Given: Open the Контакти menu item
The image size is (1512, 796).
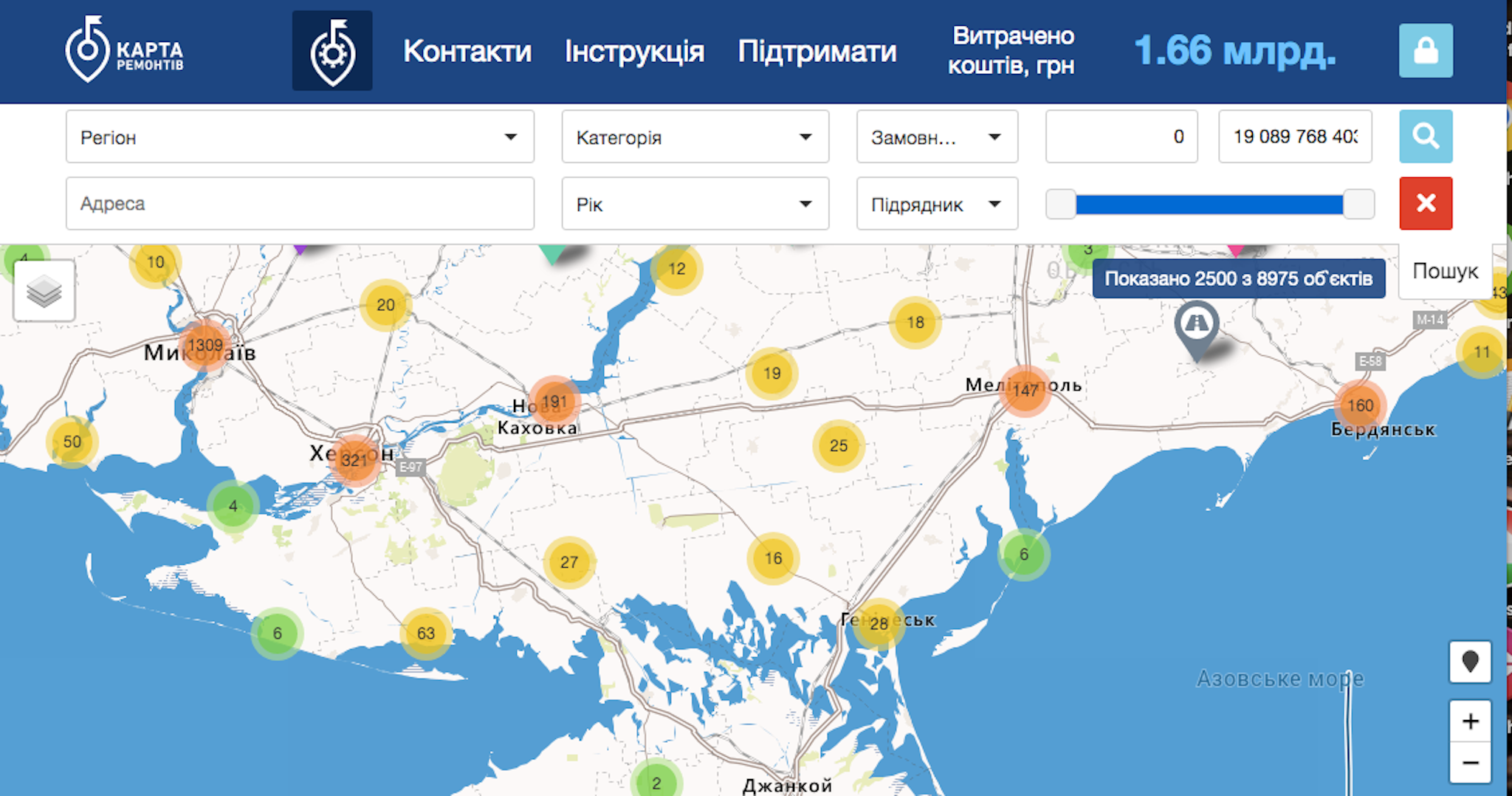Looking at the screenshot, I should tap(467, 52).
